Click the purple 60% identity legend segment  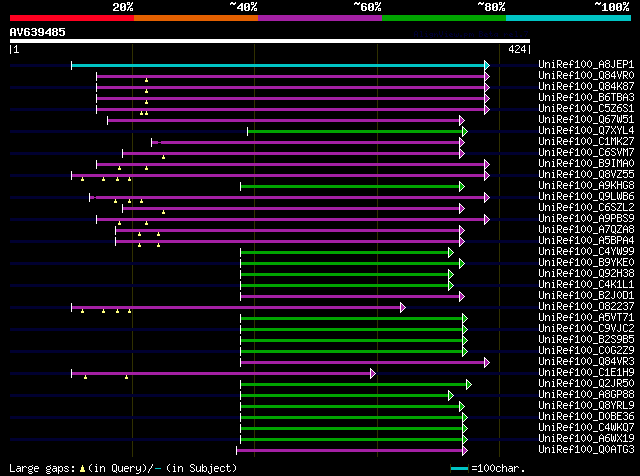coord(320,18)
